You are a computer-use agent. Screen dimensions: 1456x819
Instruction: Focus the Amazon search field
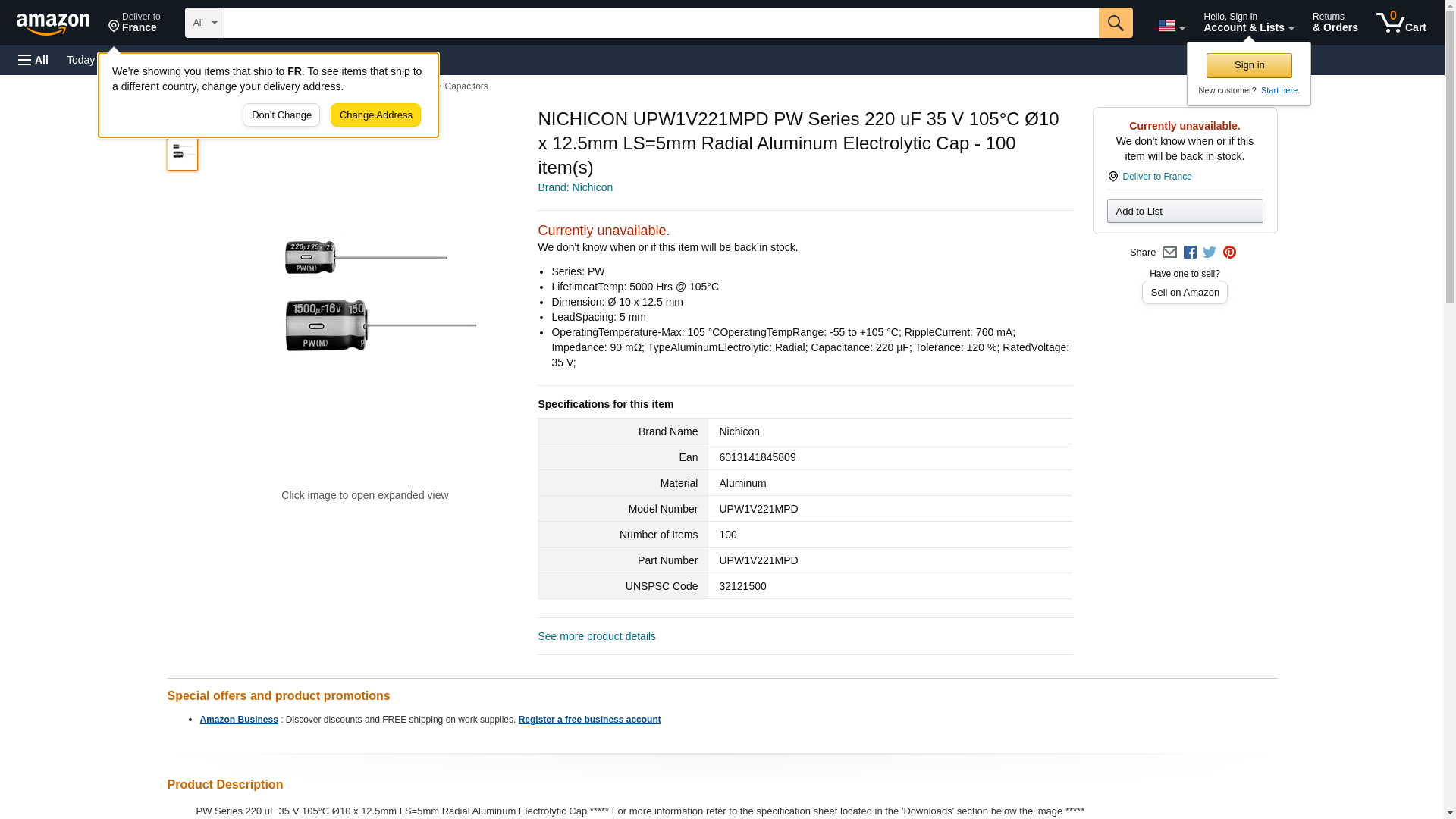pos(660,23)
